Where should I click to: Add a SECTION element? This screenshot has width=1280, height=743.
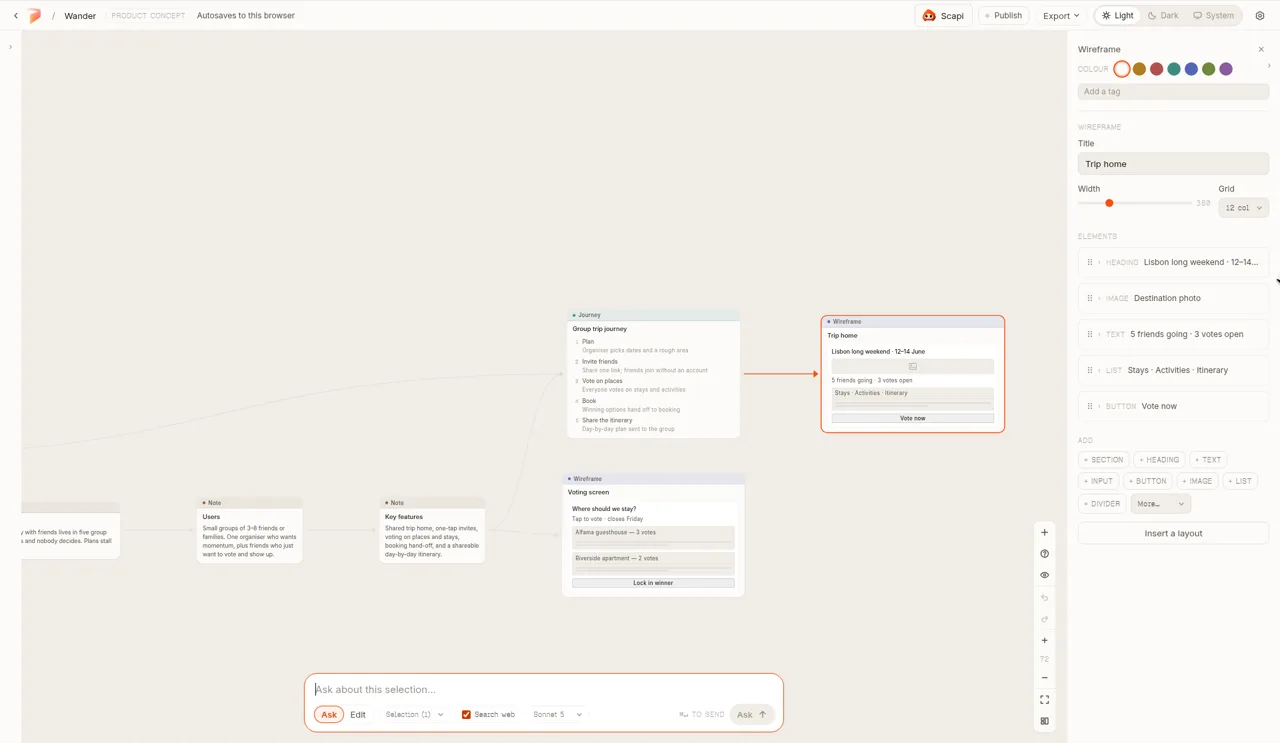1103,460
